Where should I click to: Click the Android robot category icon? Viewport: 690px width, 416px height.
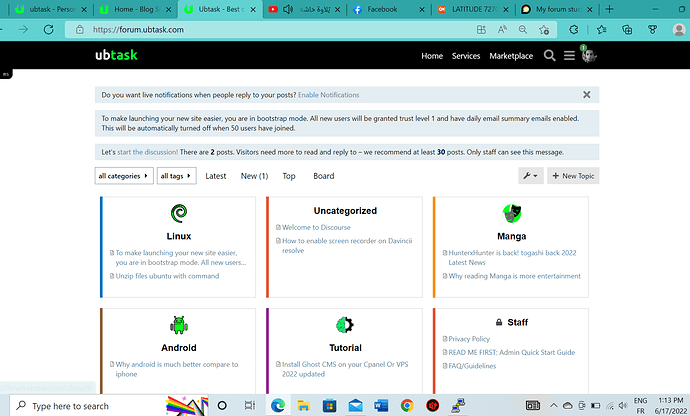[179, 325]
